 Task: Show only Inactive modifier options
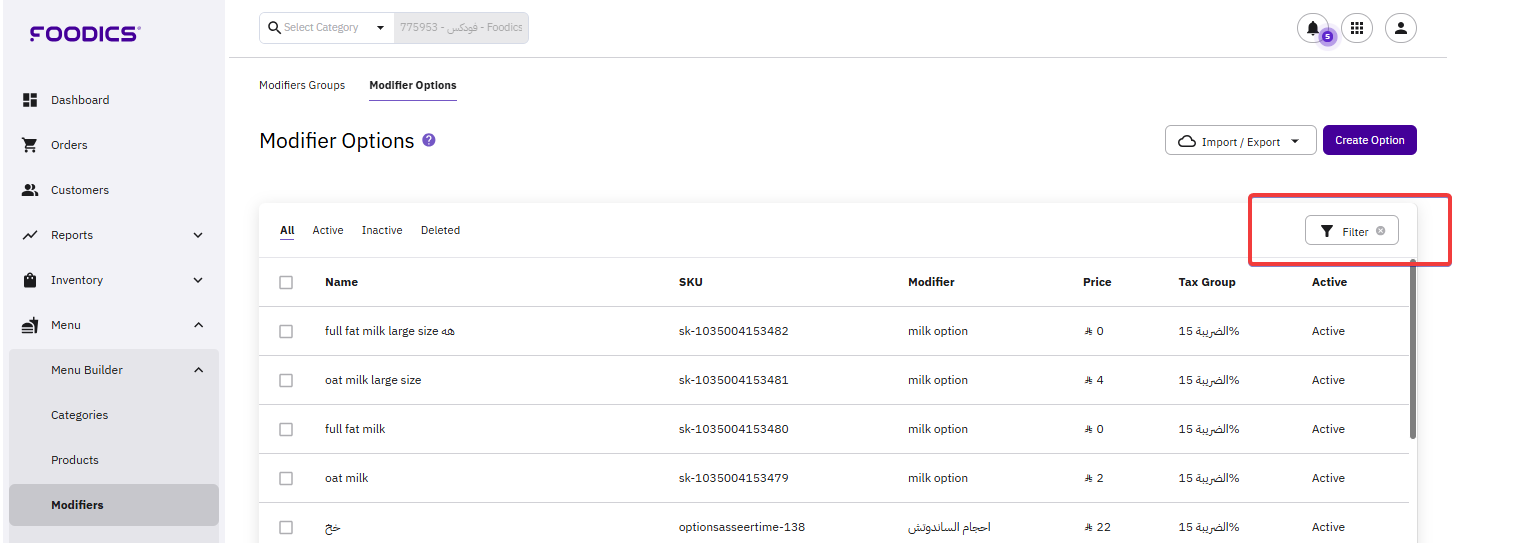click(x=382, y=230)
